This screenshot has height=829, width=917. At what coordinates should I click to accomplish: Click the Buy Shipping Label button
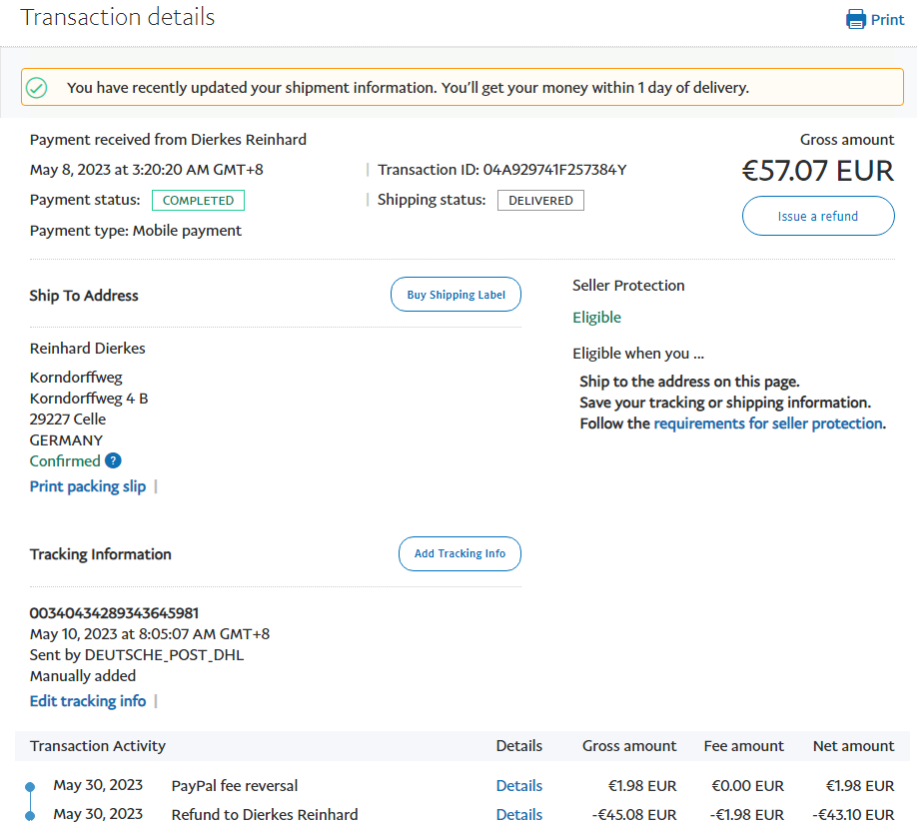point(455,295)
